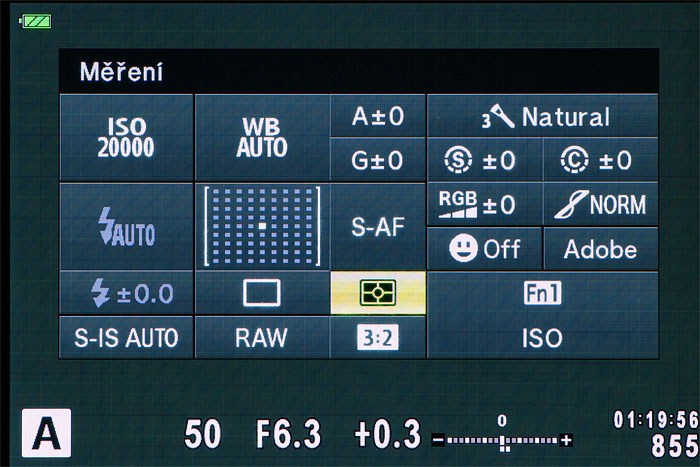Toggle face priority Off setting

pyautogui.click(x=484, y=249)
